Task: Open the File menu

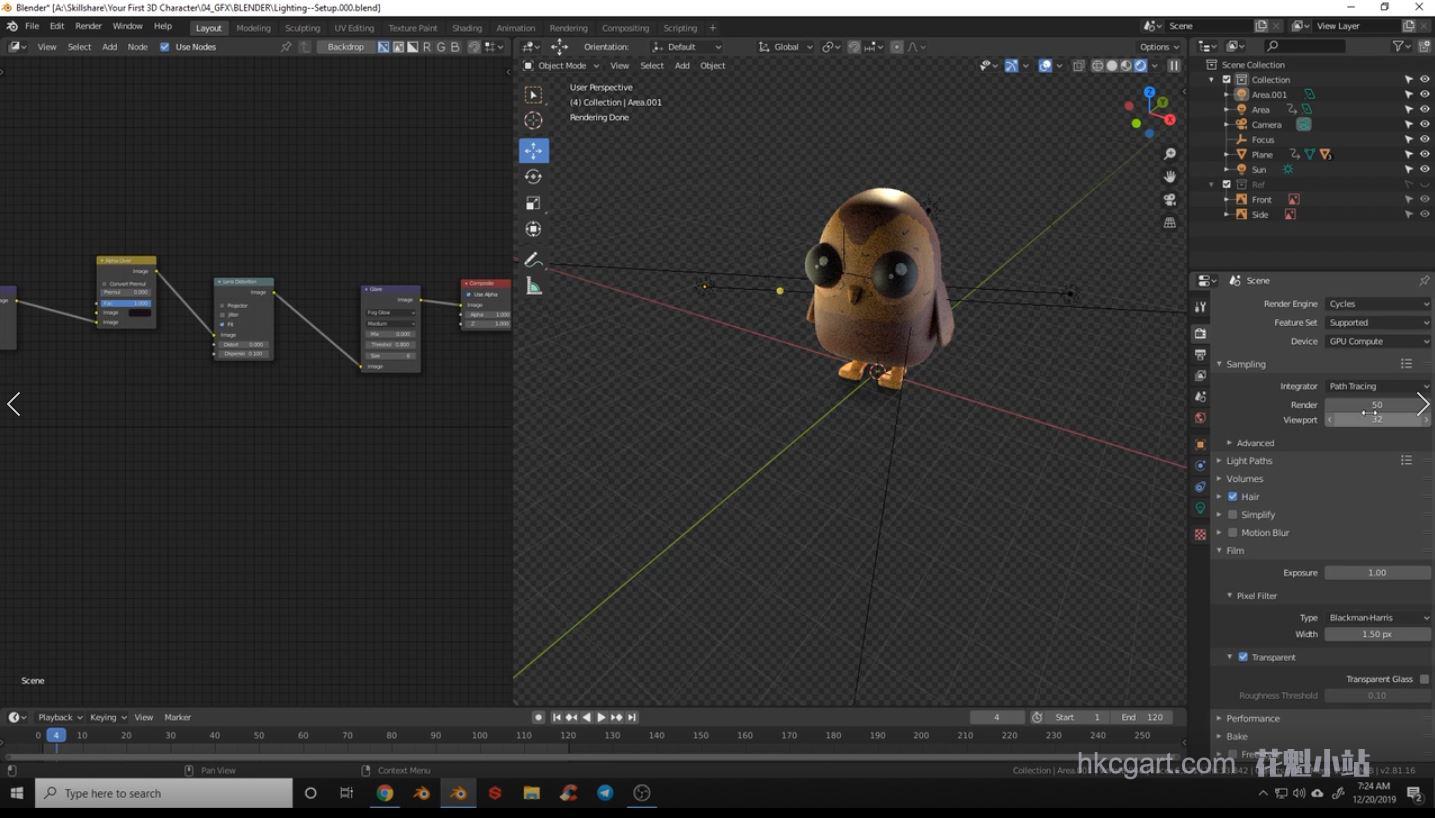Action: click(32, 26)
